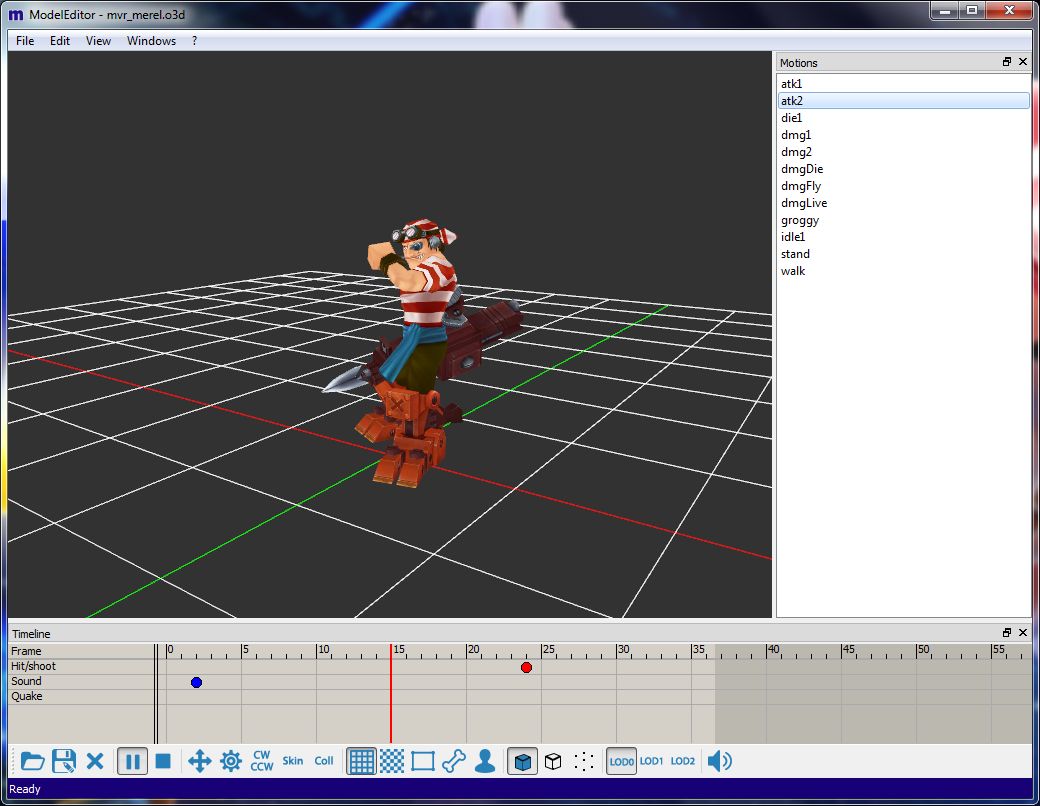The height and width of the screenshot is (806, 1040).
Task: Select the stand motion
Action: click(x=903, y=254)
